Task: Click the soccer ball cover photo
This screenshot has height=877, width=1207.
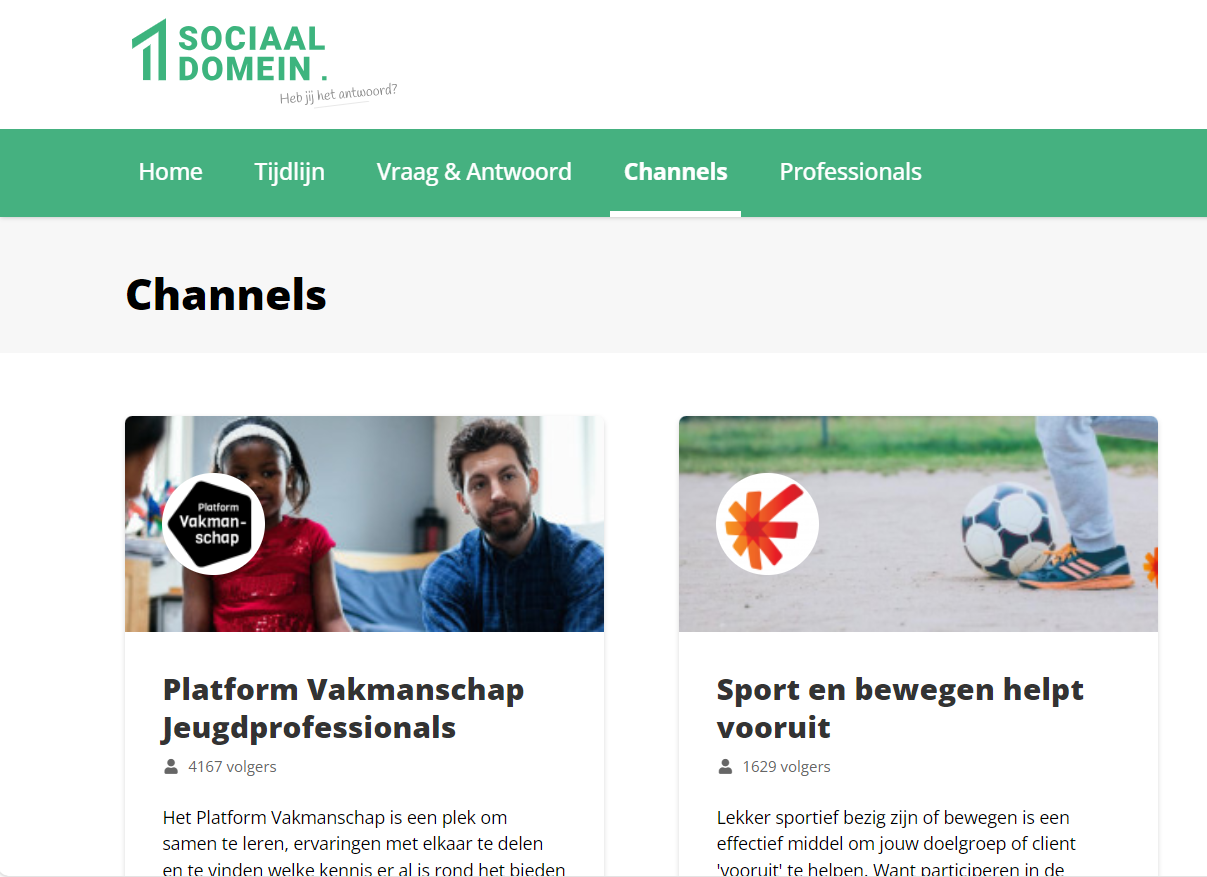Action: point(918,524)
